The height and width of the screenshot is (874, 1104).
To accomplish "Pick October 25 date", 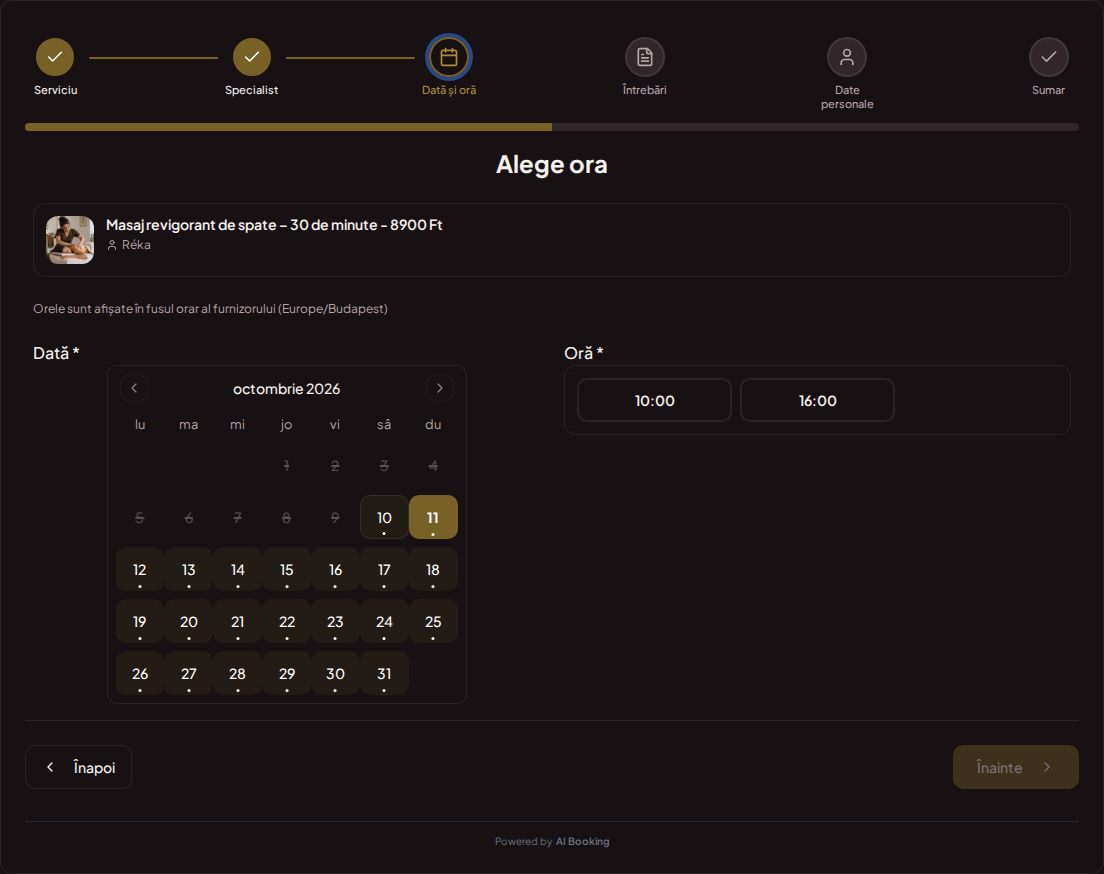I will 433,622.
